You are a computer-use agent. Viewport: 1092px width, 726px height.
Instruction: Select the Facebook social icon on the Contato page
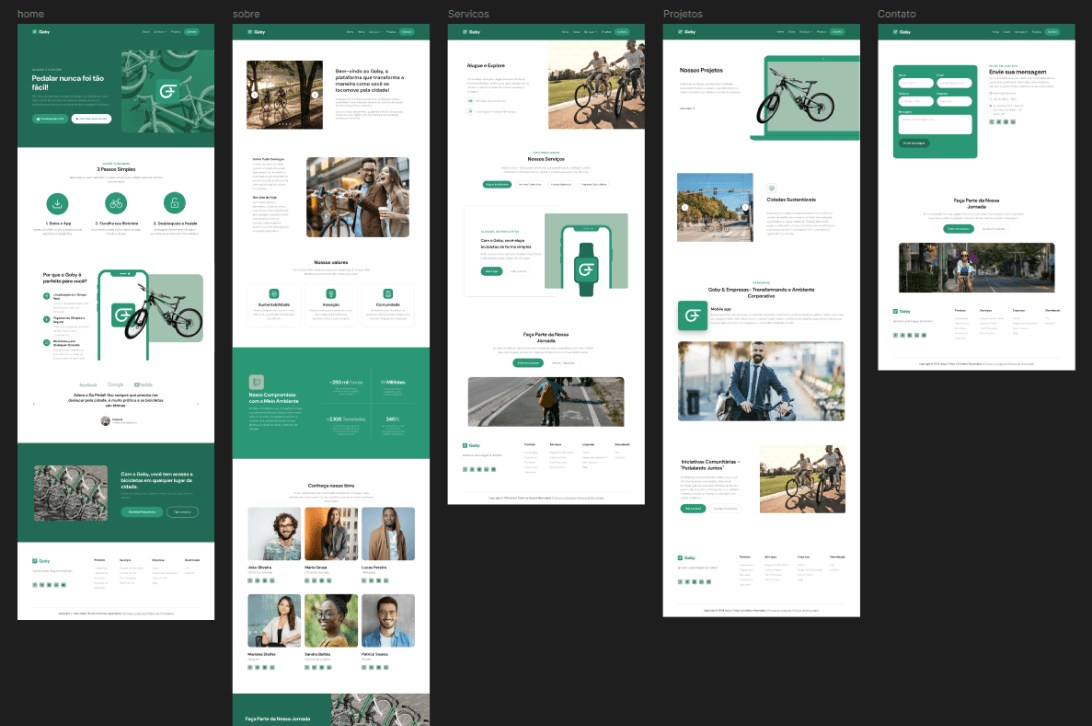(x=991, y=122)
